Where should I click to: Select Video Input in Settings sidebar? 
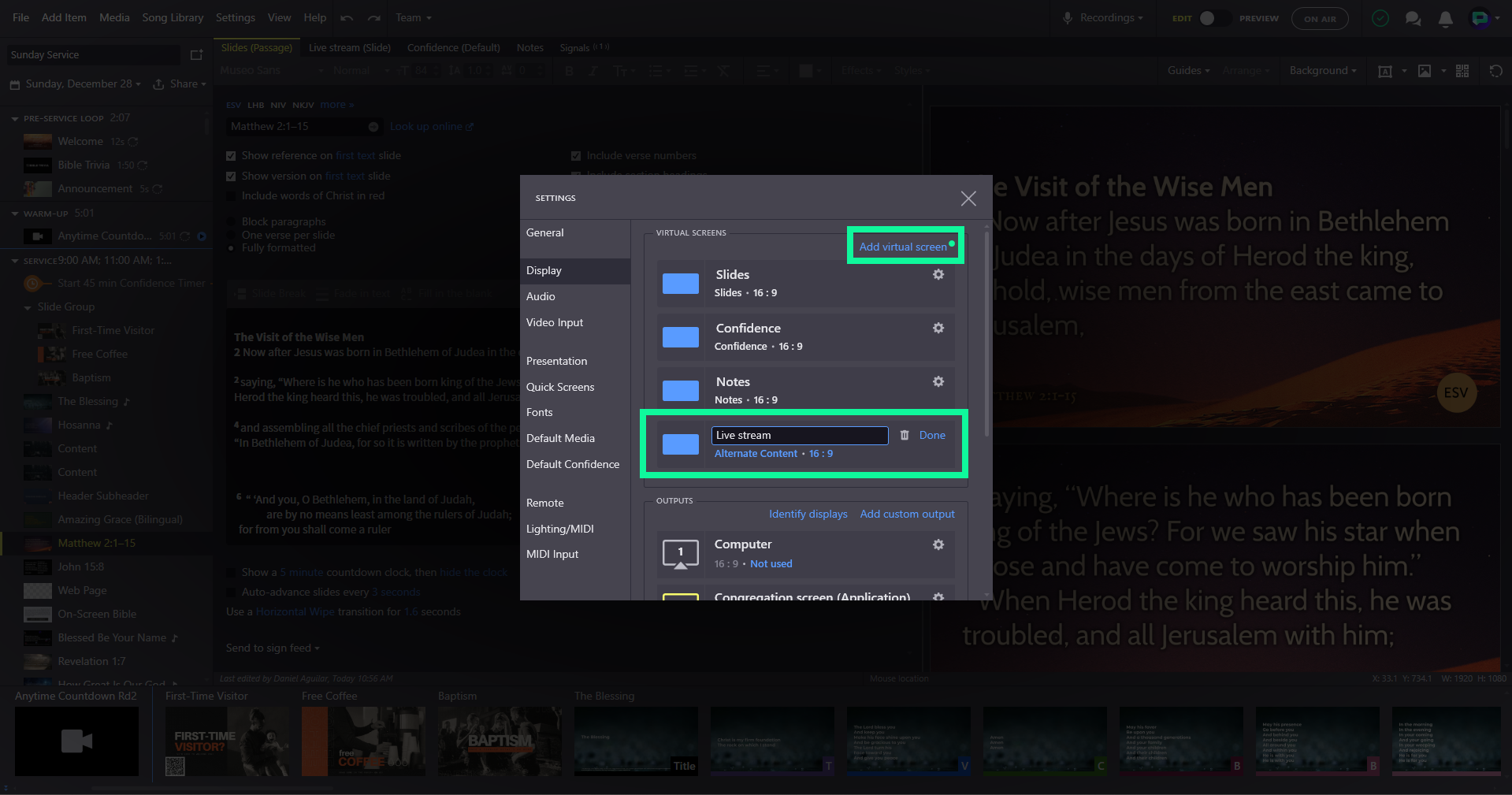point(575,322)
